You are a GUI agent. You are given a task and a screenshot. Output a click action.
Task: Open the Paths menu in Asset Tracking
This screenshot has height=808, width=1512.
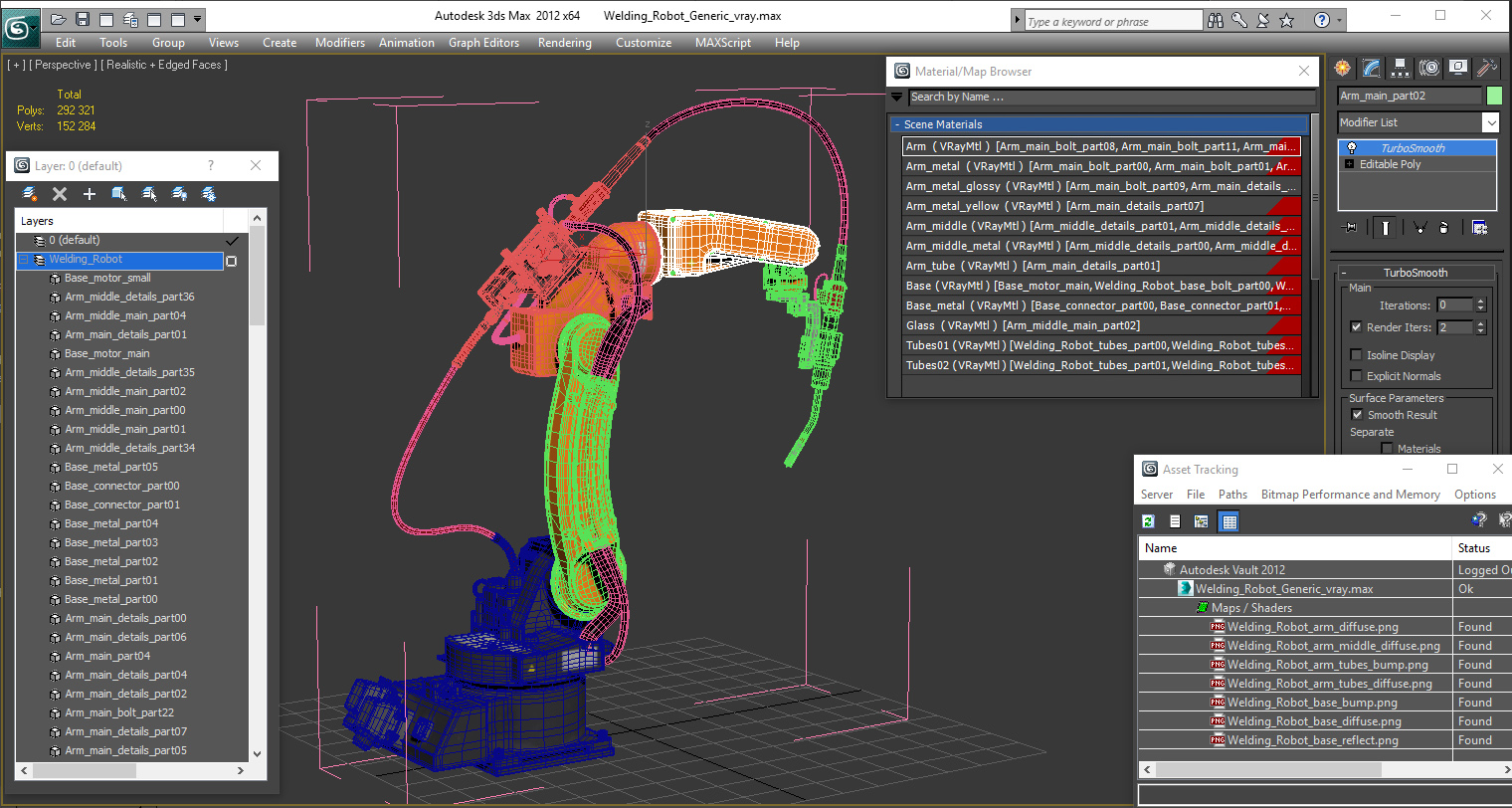coord(1232,495)
